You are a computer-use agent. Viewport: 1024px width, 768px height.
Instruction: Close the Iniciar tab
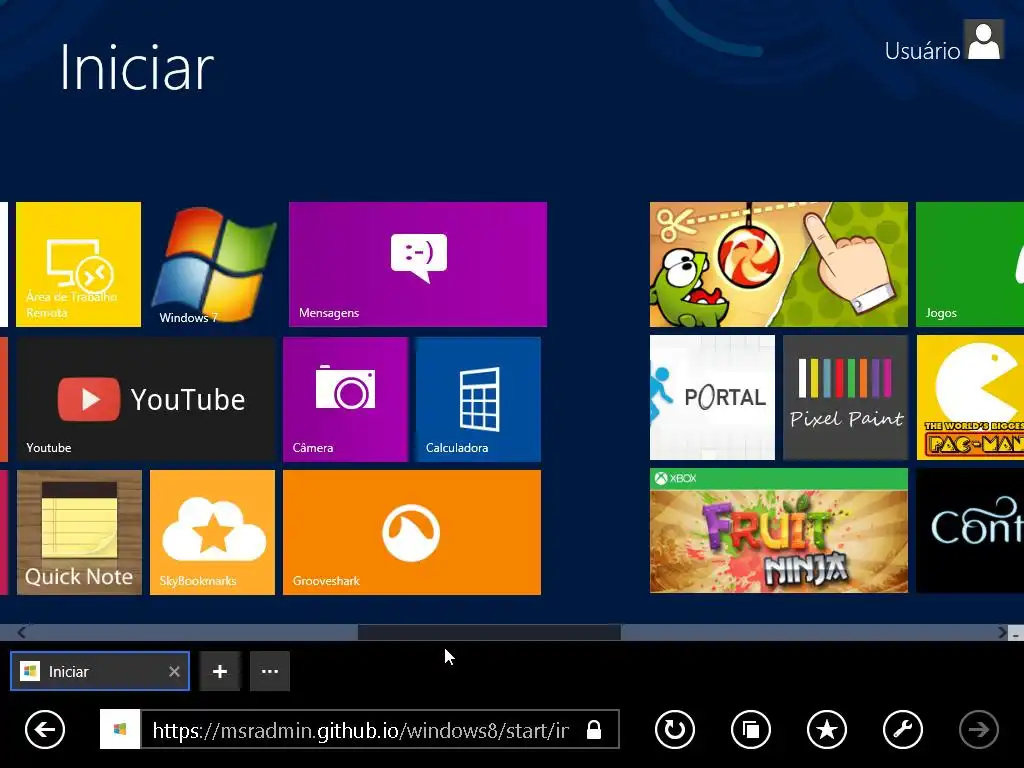pos(174,671)
